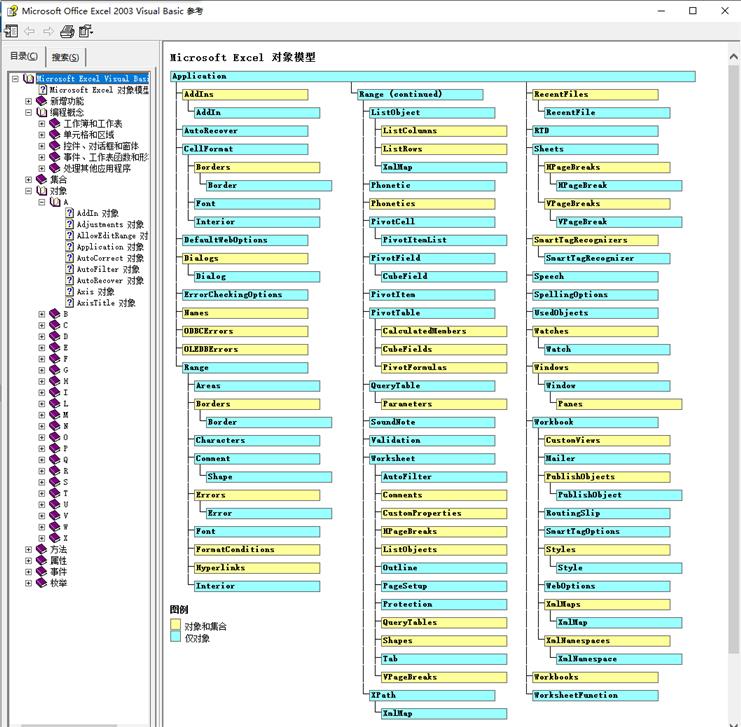Viewport: 741px width, 727px height.
Task: Click the book icon beside 单元格和区域
Action: click(x=55, y=135)
